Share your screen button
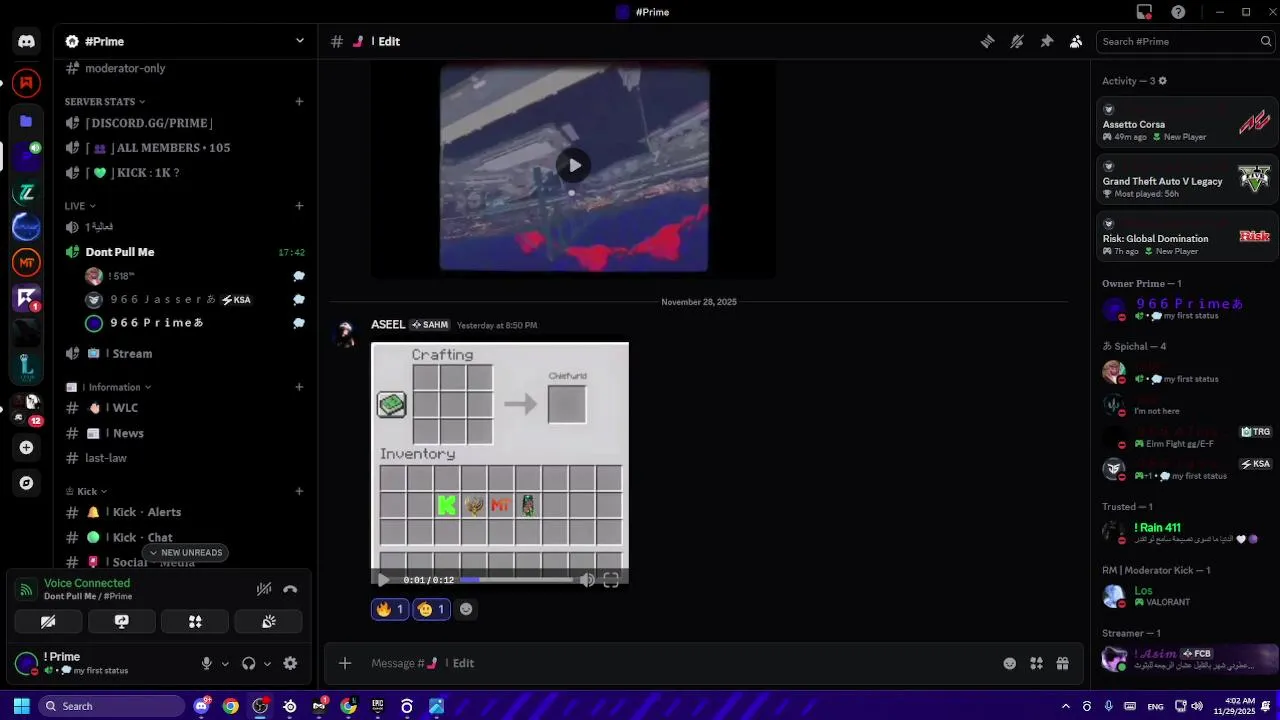Viewport: 1280px width, 720px height. [x=121, y=622]
